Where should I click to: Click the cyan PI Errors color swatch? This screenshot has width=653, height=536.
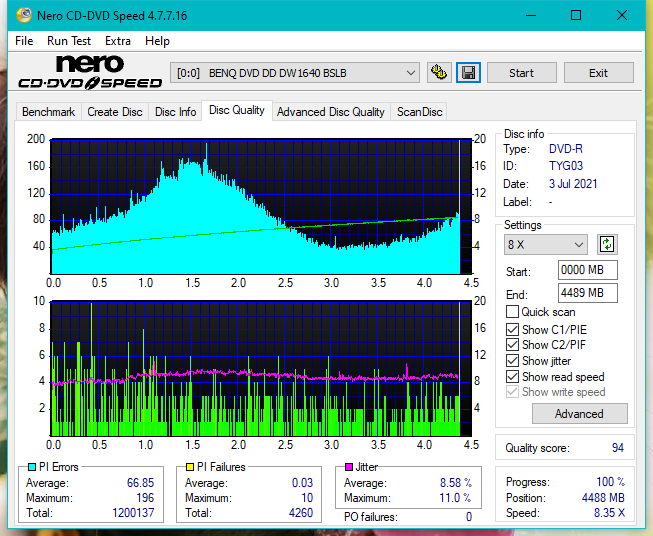[x=32, y=467]
